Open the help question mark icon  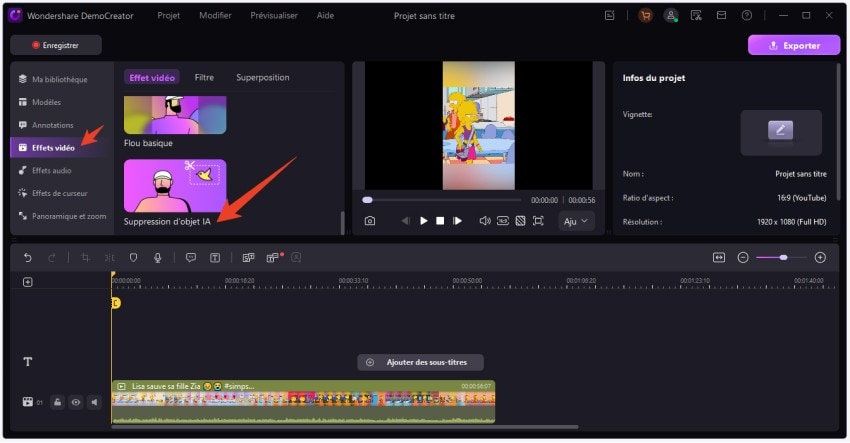click(x=747, y=16)
